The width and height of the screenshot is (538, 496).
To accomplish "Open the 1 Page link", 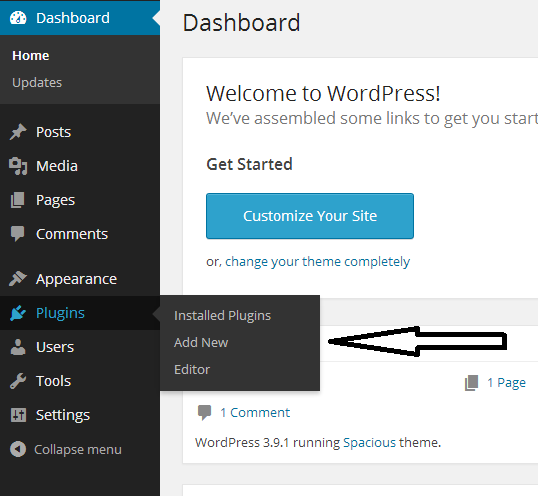I will pos(506,382).
